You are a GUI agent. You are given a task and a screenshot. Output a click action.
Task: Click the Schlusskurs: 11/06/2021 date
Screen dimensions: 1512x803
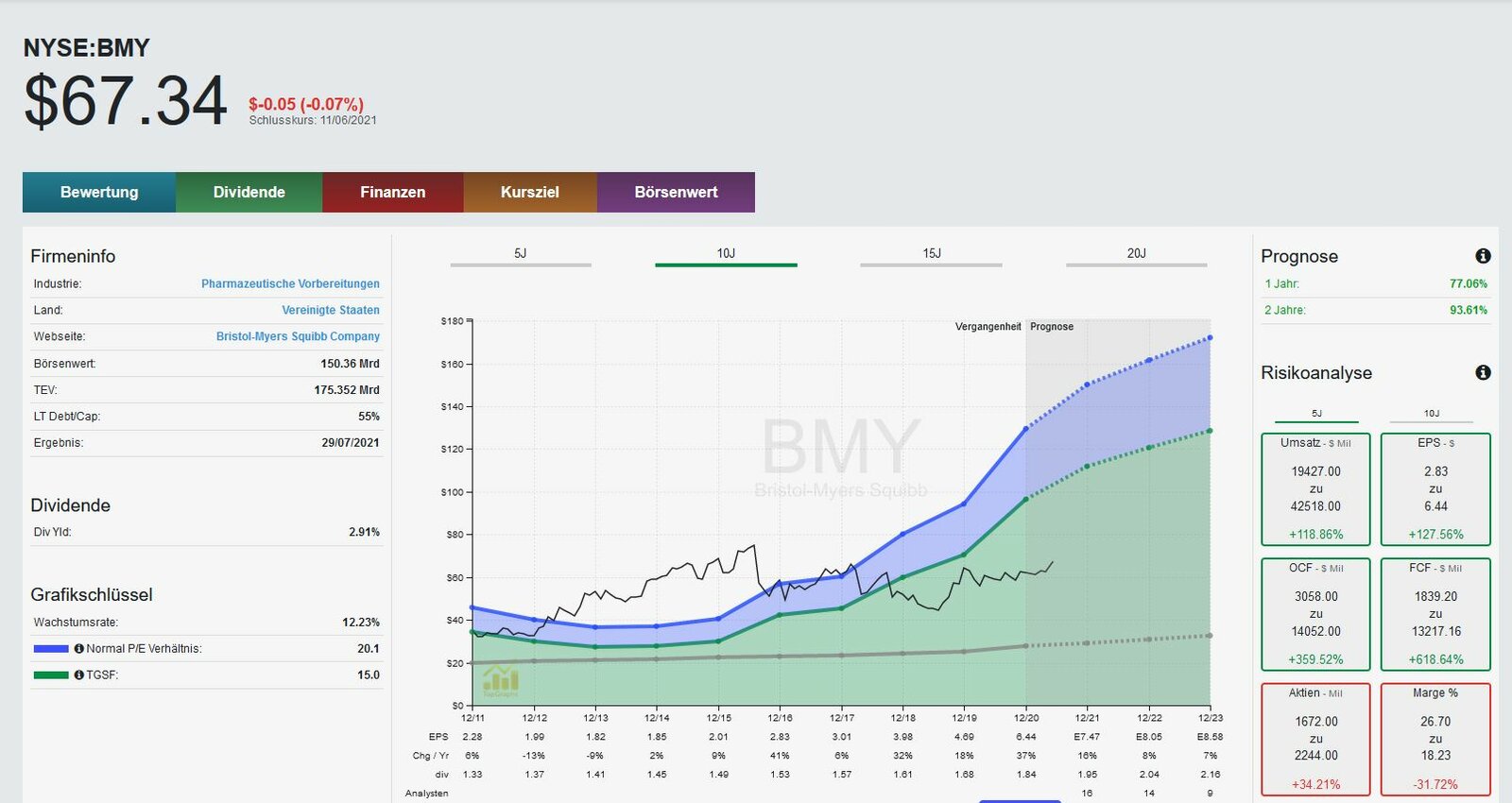coord(313,120)
